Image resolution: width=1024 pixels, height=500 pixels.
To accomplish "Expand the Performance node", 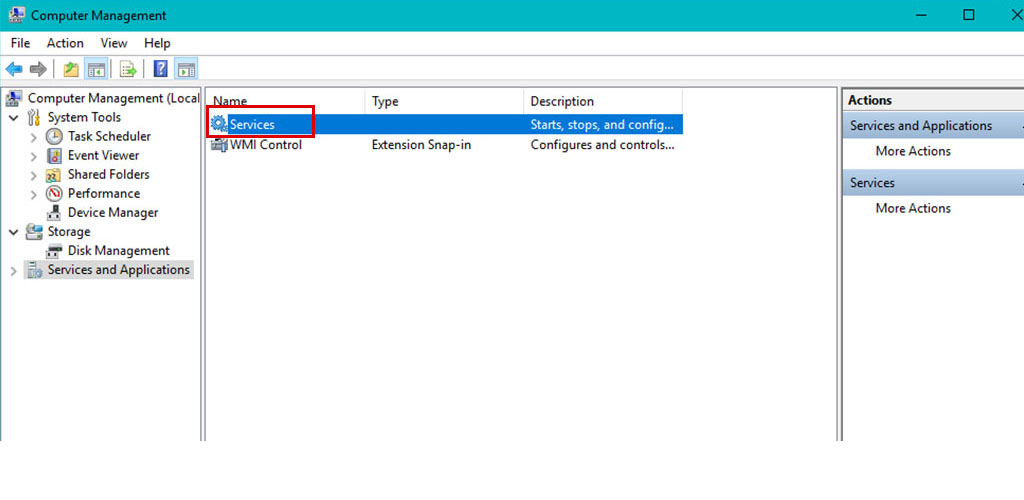I will coord(34,194).
